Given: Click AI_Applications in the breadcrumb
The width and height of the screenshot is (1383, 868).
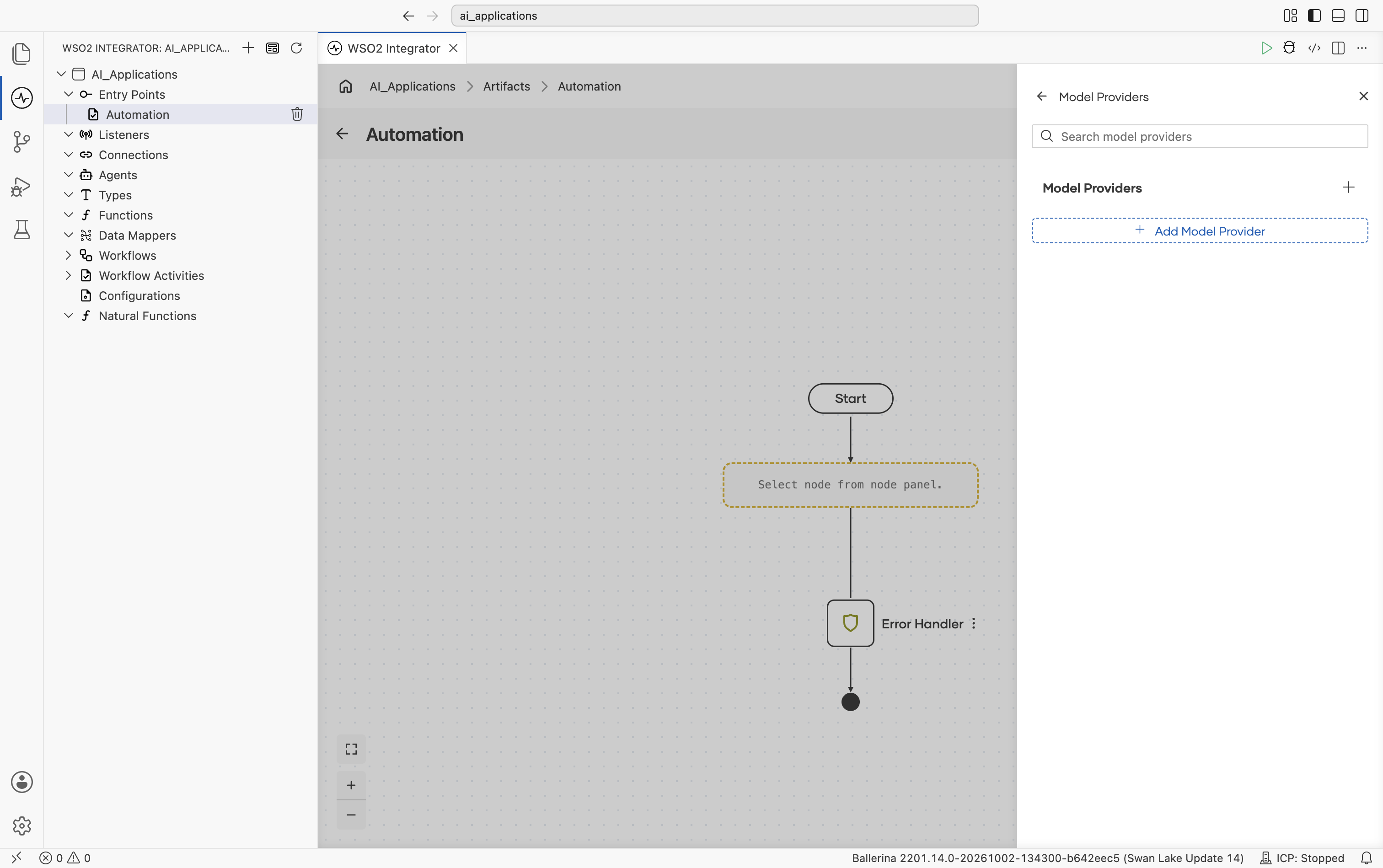Looking at the screenshot, I should [412, 86].
